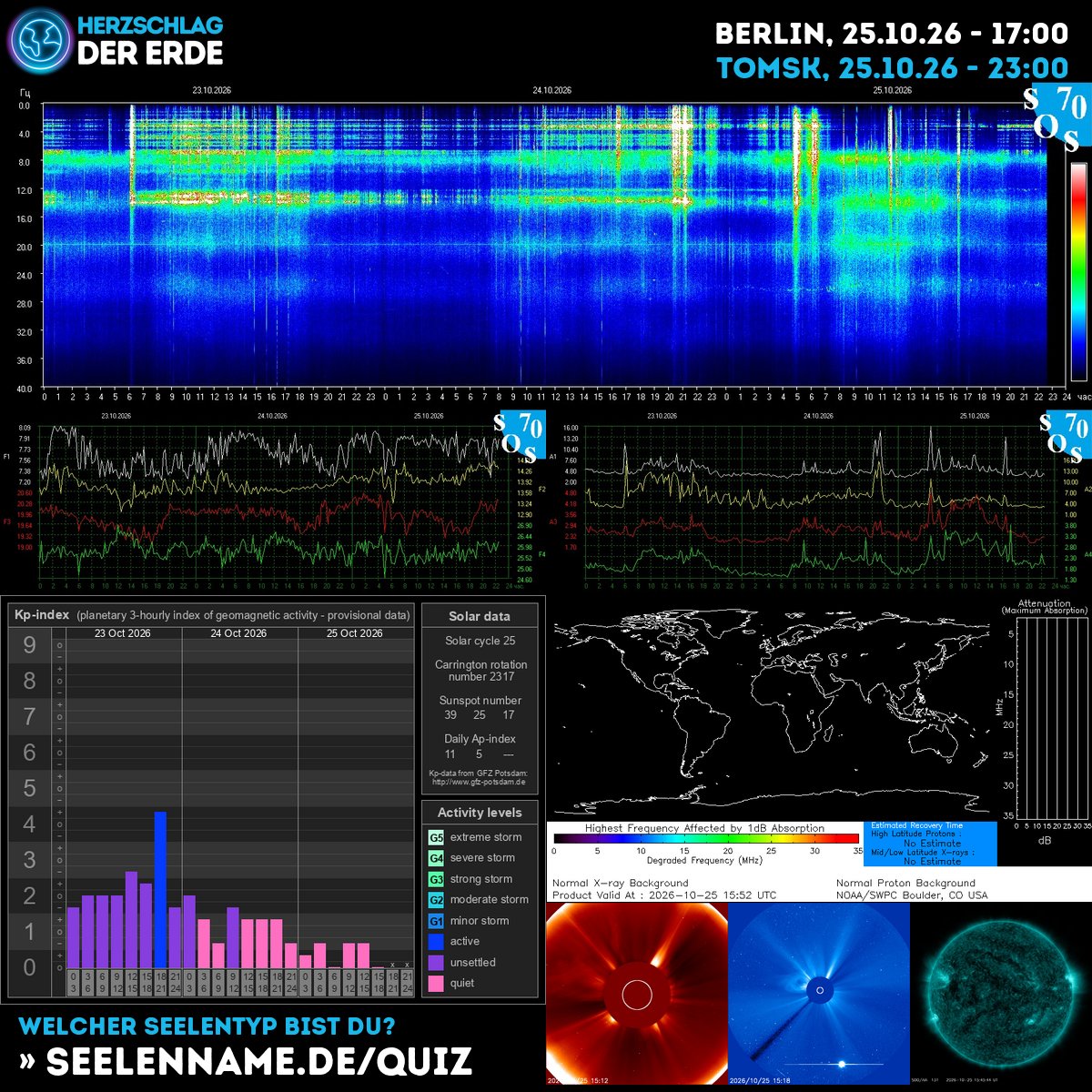1092x1092 pixels.
Task: Open the blue coronagraph sun image
Action: point(819,993)
